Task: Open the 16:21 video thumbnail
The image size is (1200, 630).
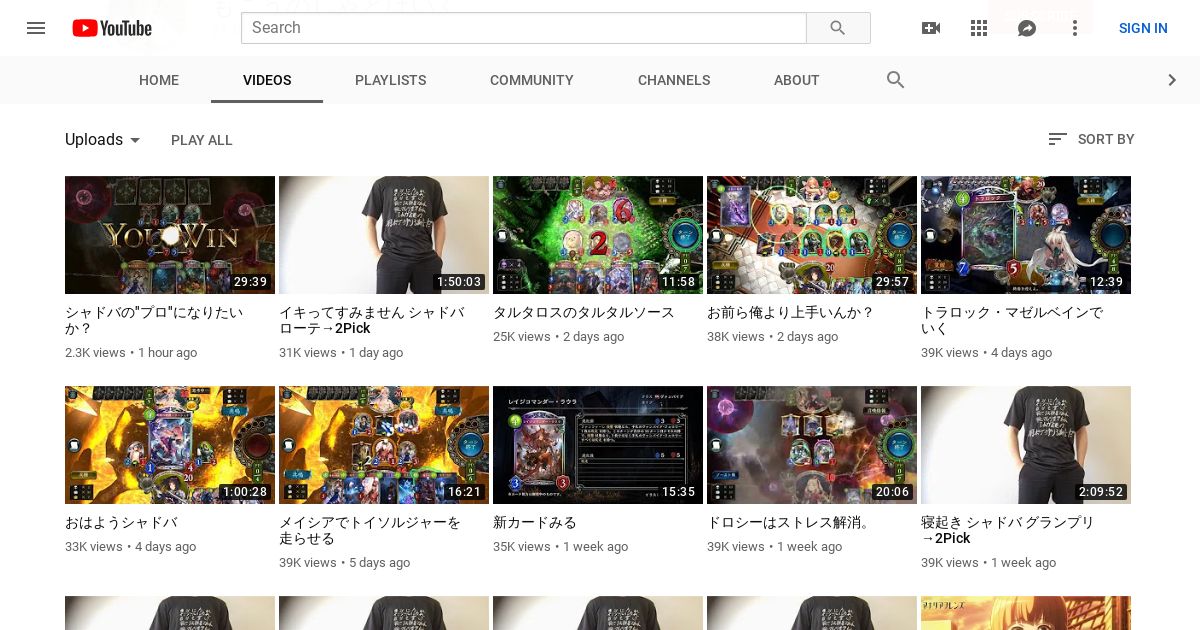Action: pos(384,445)
